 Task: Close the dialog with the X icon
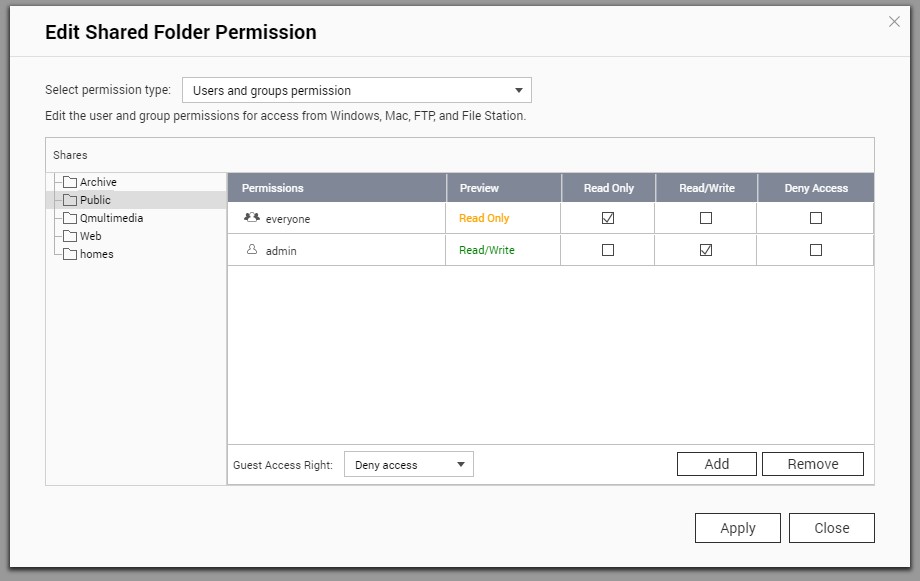[894, 22]
